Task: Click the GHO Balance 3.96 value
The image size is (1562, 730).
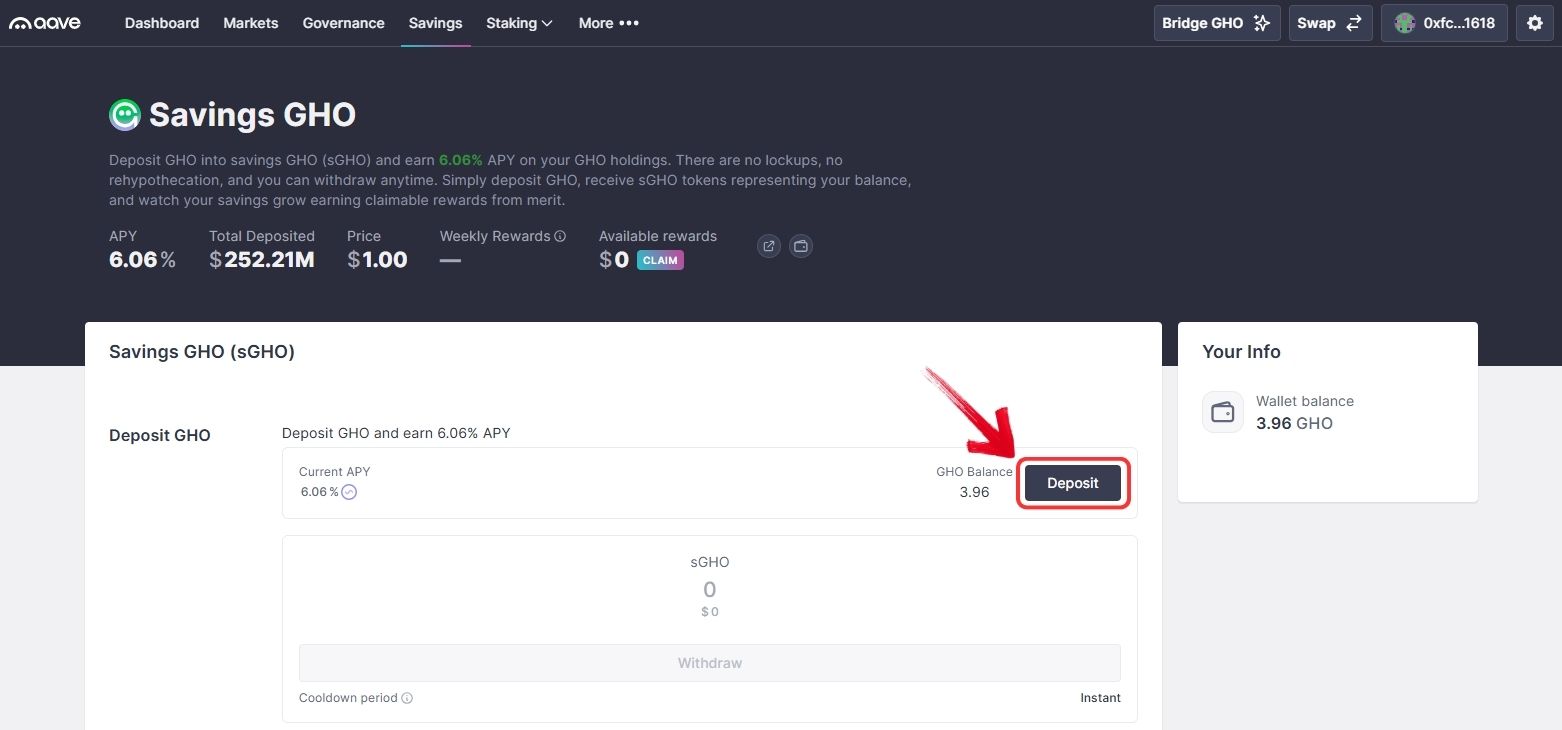Action: click(974, 492)
